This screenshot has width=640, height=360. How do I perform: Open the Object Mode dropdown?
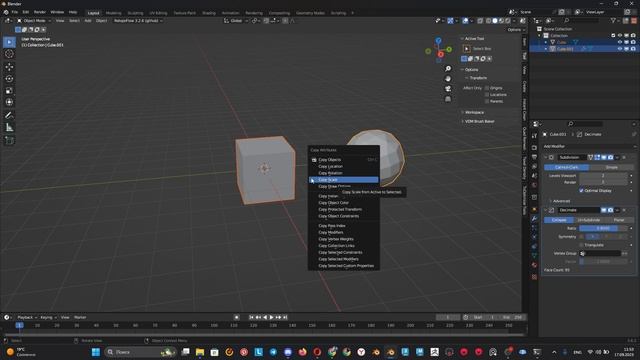pos(34,20)
